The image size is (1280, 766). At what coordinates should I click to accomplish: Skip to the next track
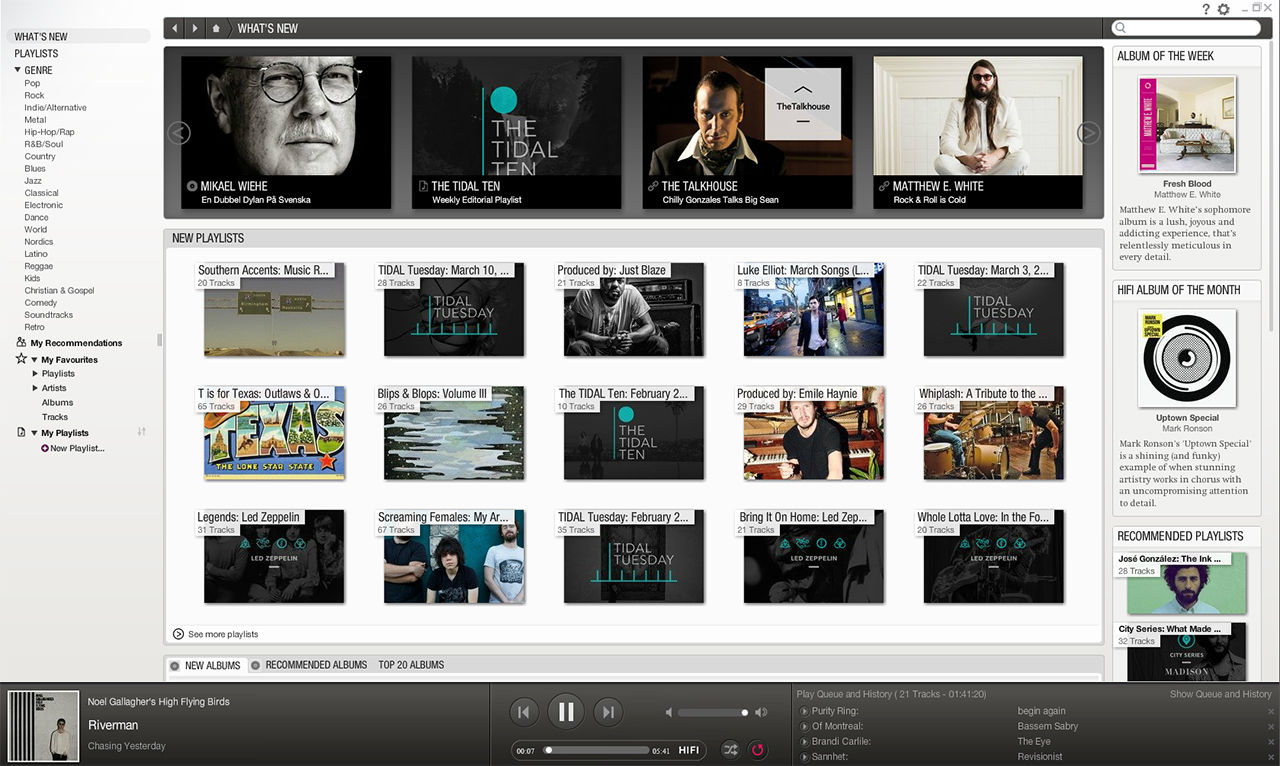tap(607, 712)
